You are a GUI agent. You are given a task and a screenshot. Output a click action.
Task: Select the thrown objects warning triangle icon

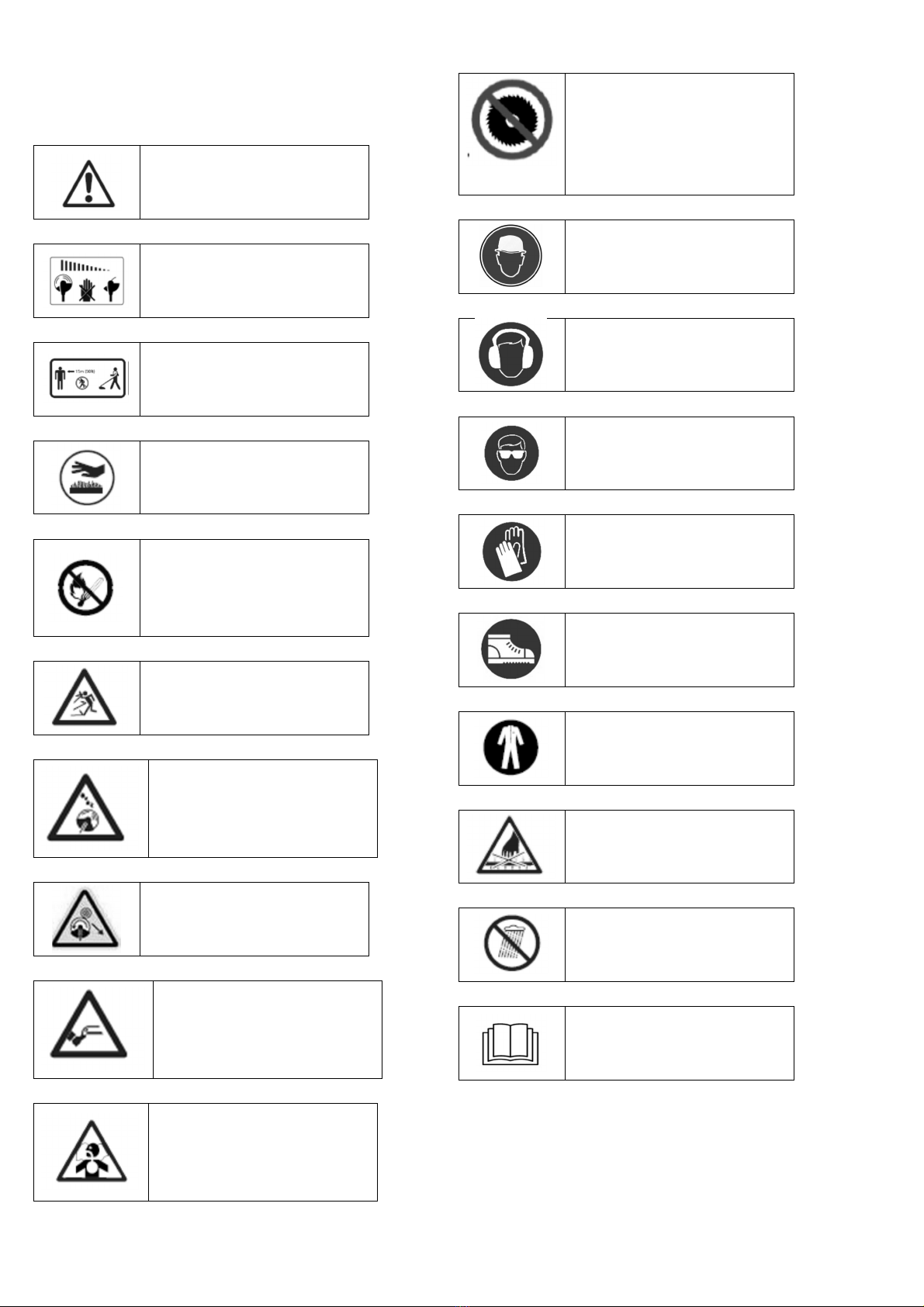[x=85, y=808]
